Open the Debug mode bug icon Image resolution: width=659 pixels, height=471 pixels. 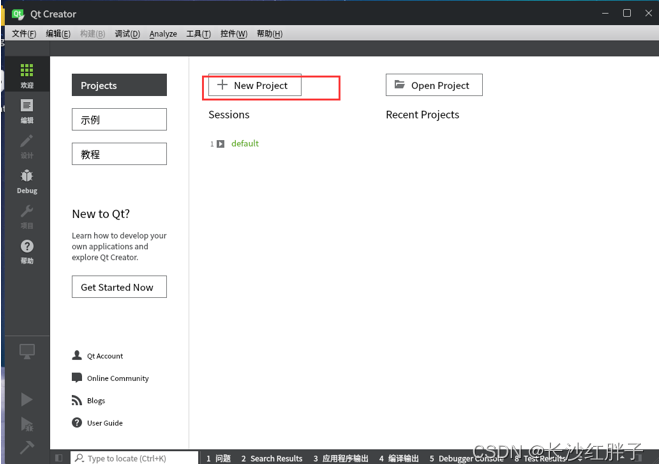coord(26,176)
